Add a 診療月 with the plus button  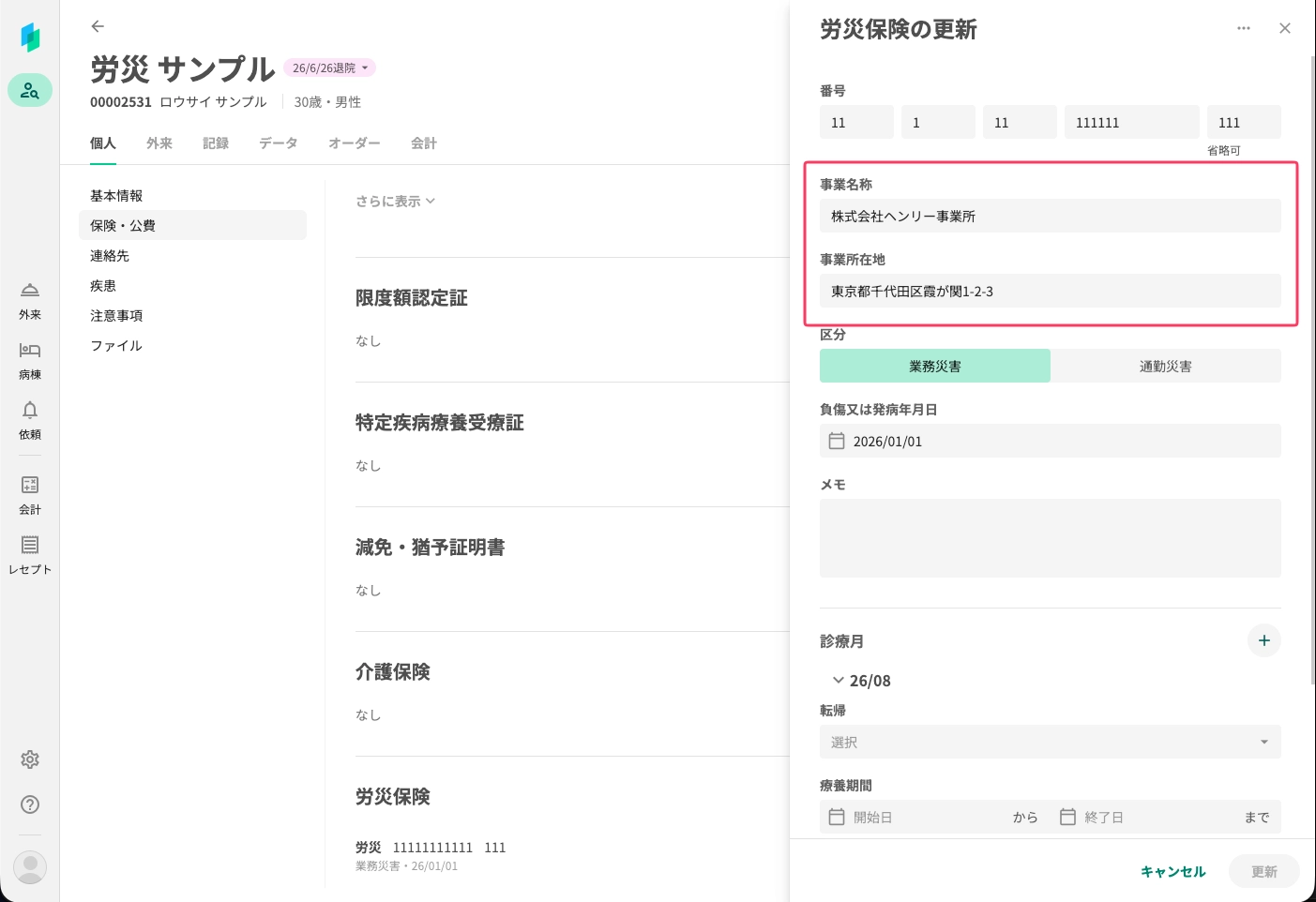coord(1264,640)
